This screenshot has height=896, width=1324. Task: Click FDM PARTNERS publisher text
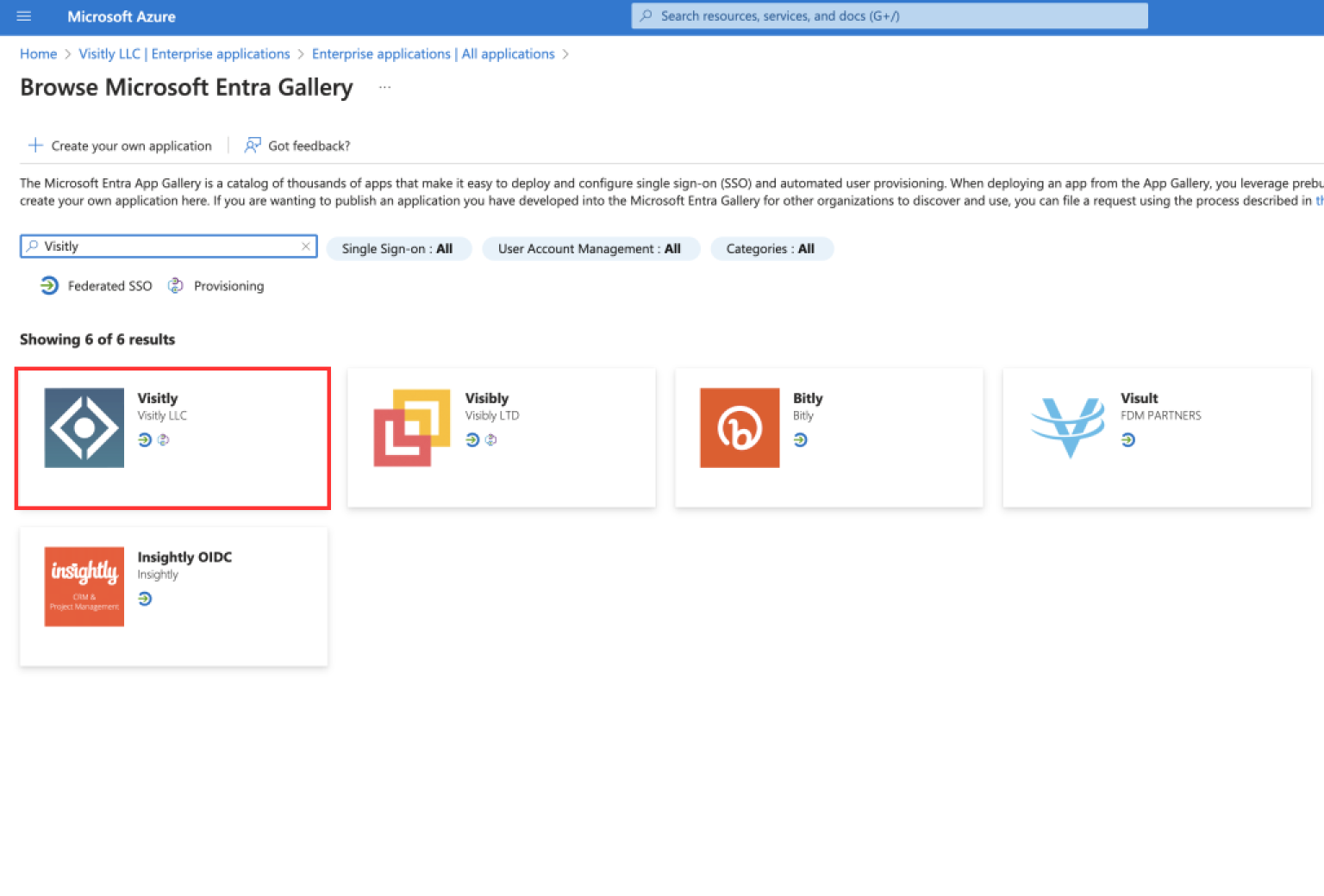click(x=1161, y=415)
